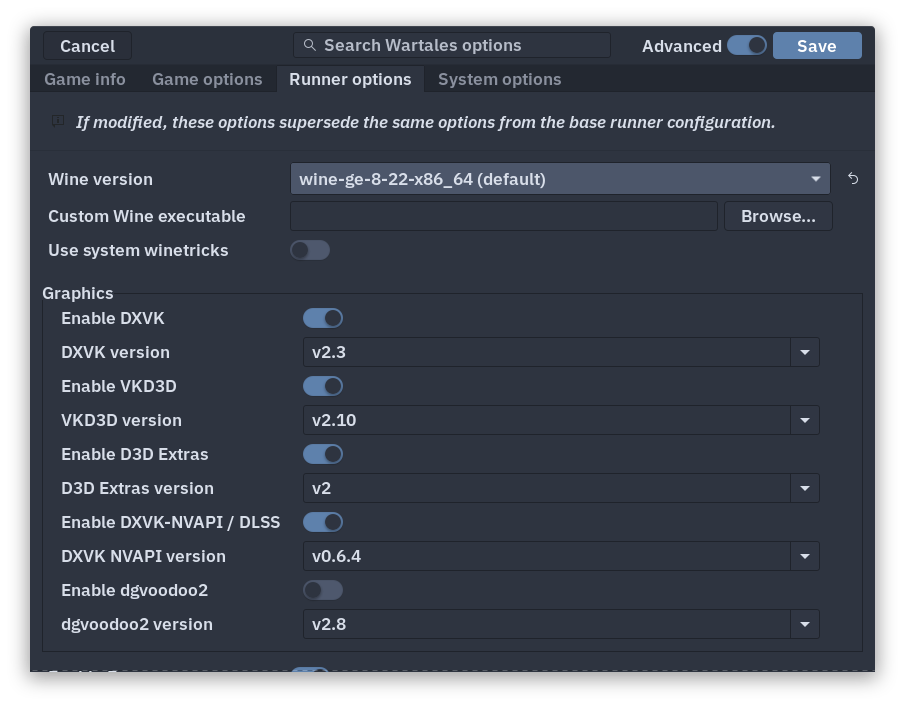Enable Use system winetricks
This screenshot has width=905, height=706.
[310, 250]
